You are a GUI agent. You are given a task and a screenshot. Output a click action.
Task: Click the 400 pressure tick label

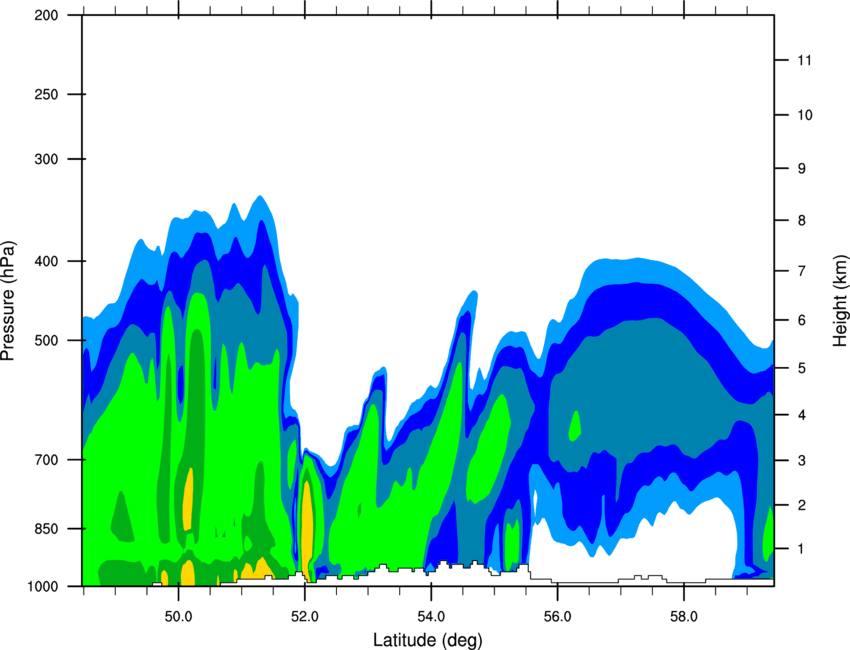pyautogui.click(x=46, y=261)
